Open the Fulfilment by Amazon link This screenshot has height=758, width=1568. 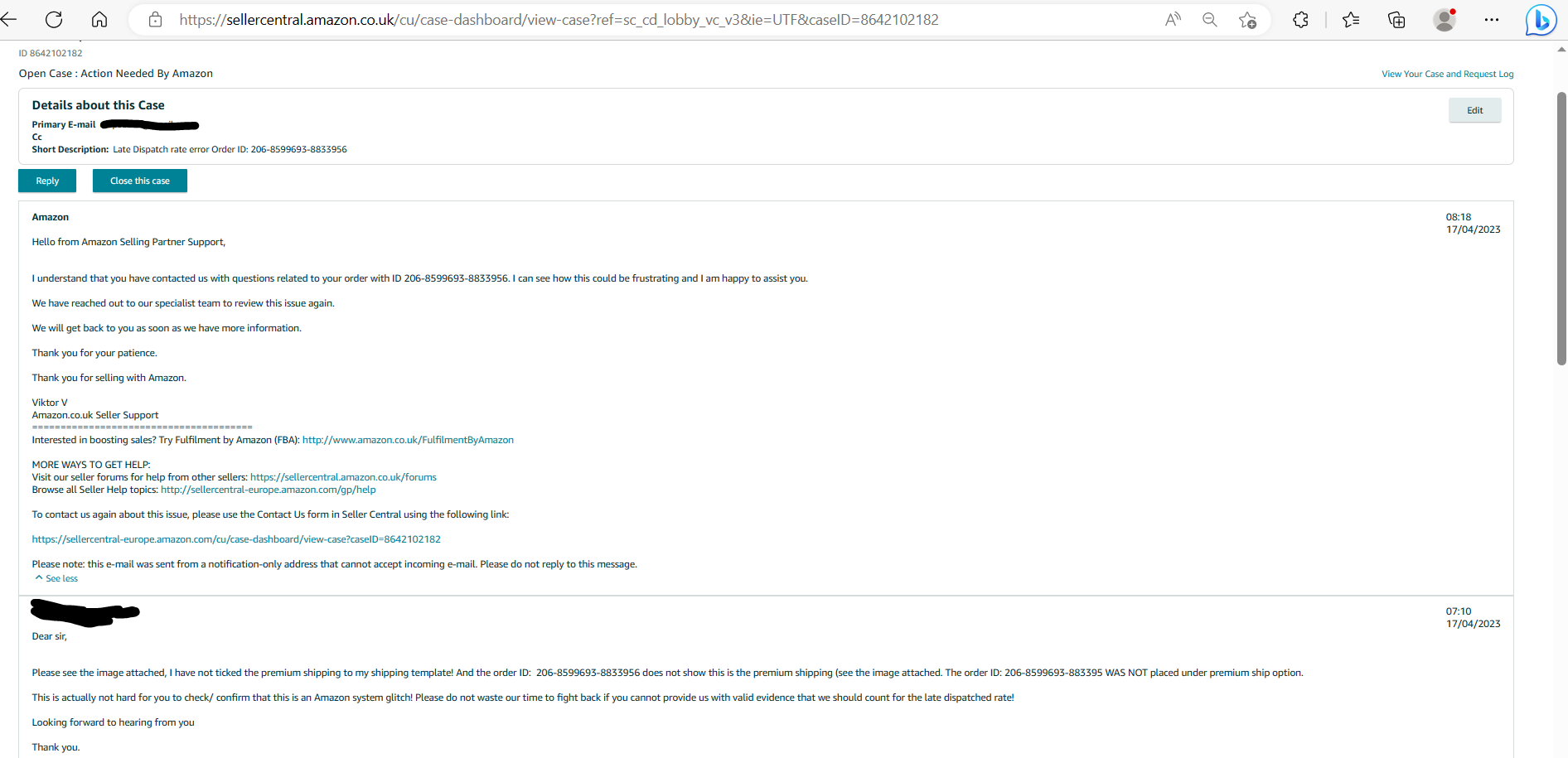408,440
